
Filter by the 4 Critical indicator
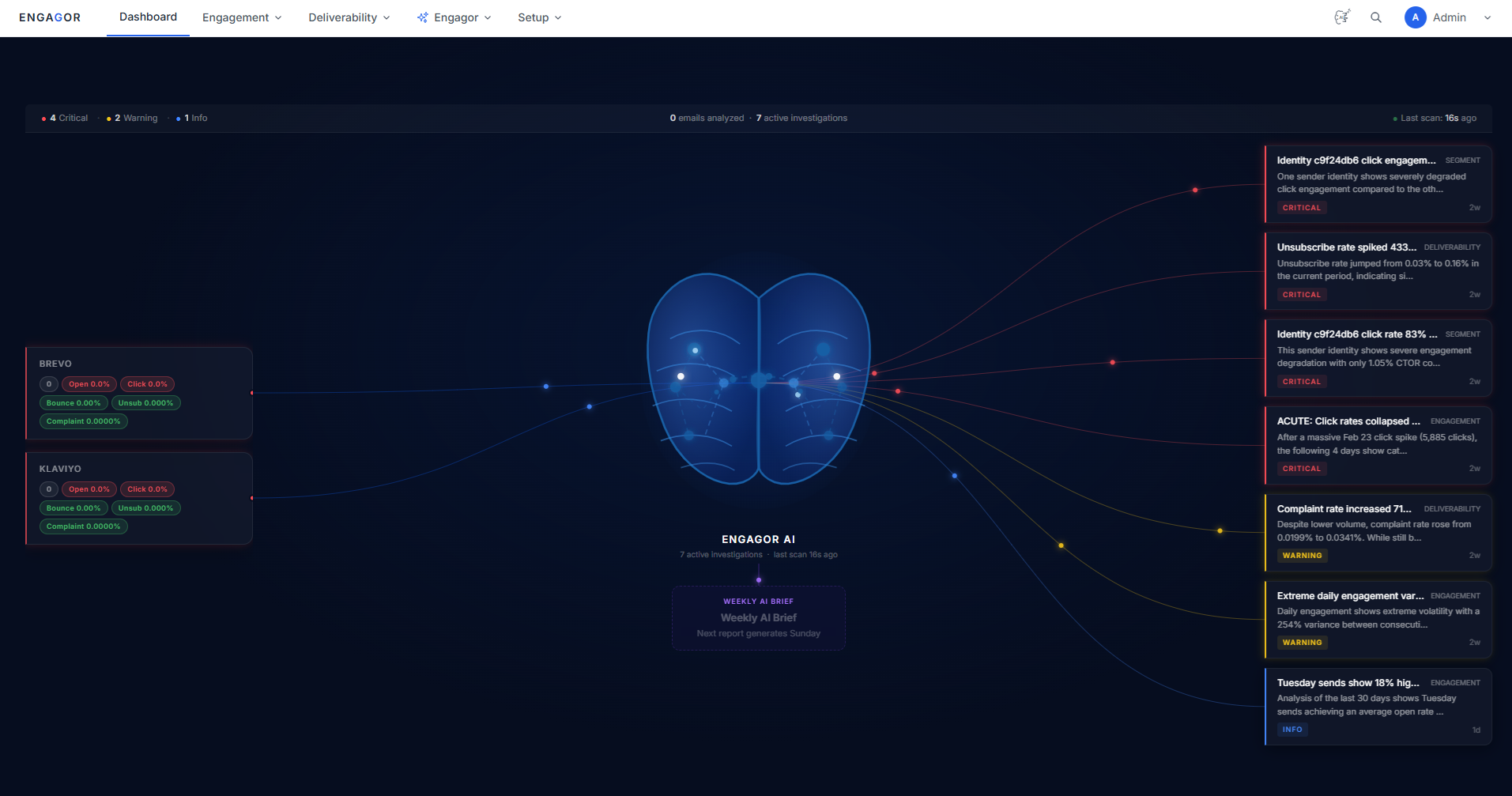point(65,119)
